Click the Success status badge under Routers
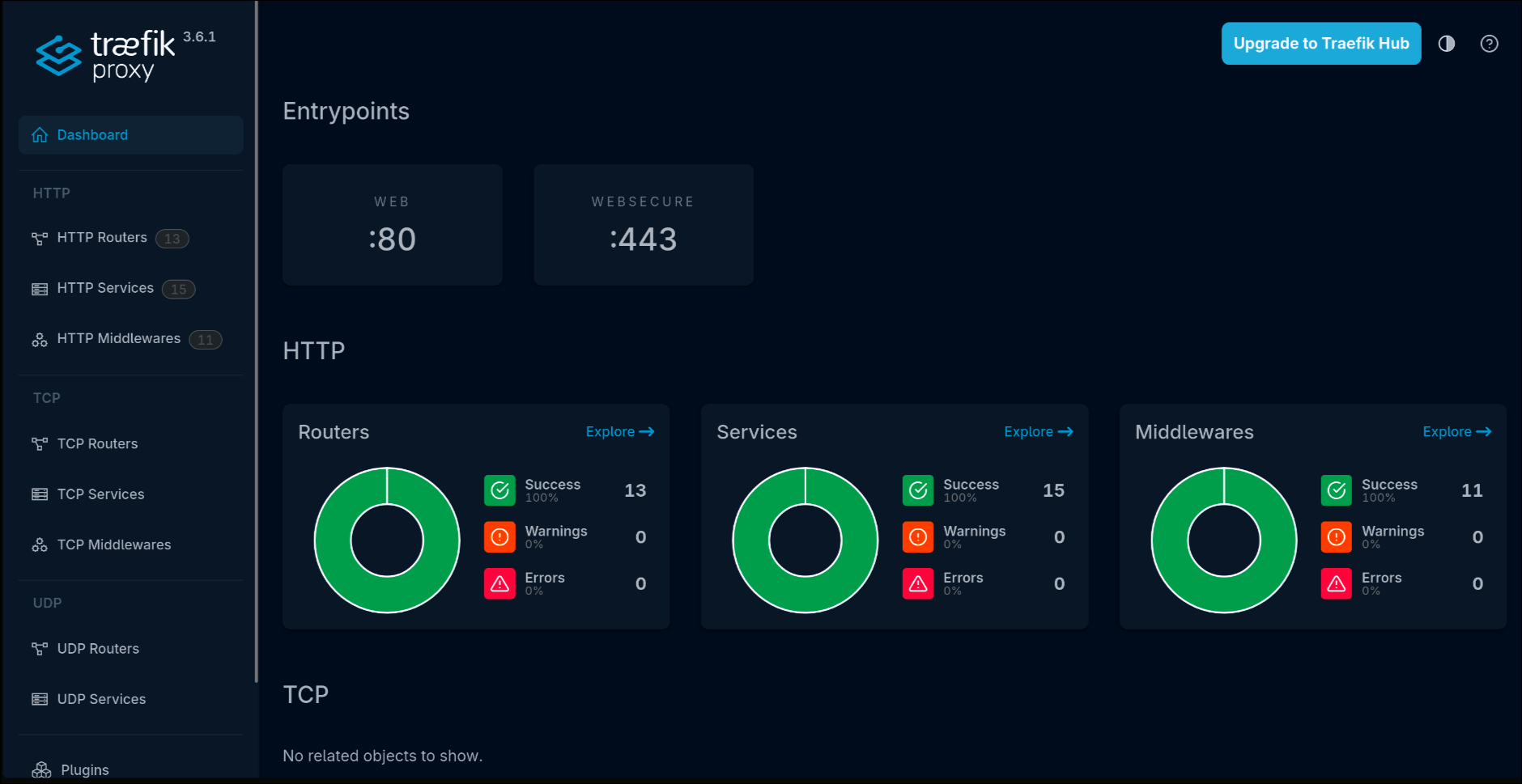The image size is (1522, 784). [500, 489]
